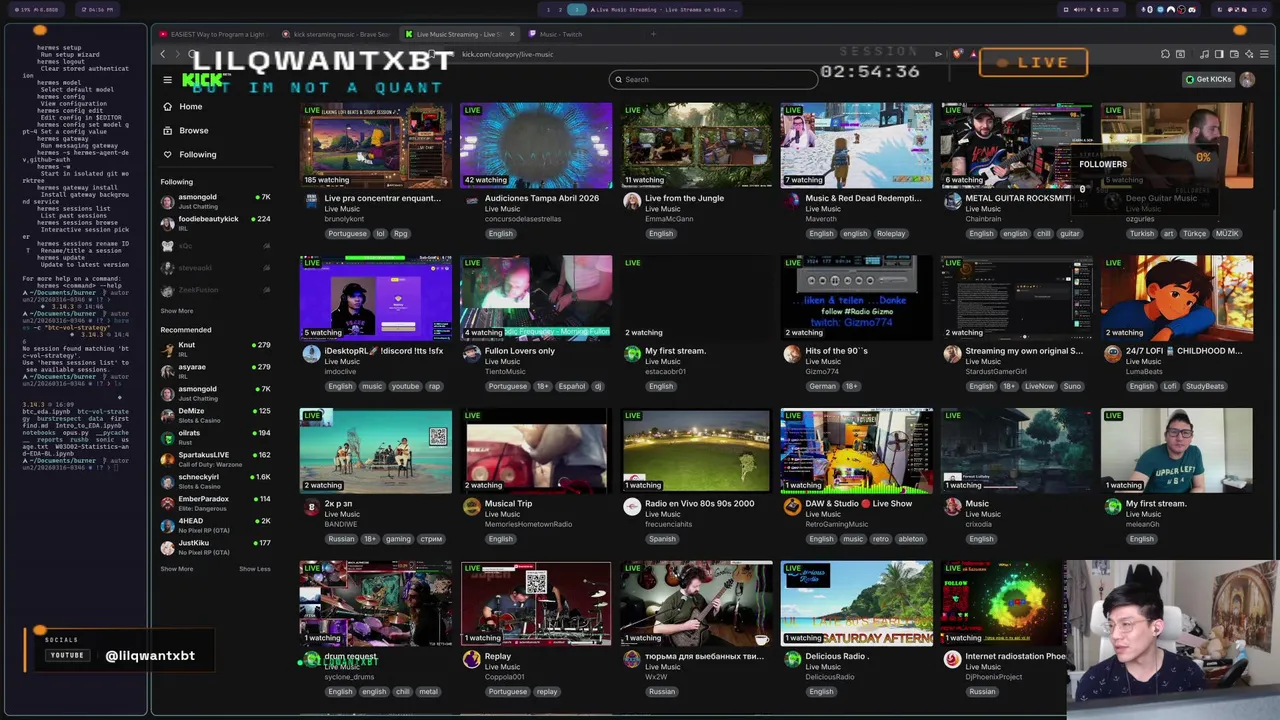Collapse Recommended list with Show Less

(x=254, y=569)
